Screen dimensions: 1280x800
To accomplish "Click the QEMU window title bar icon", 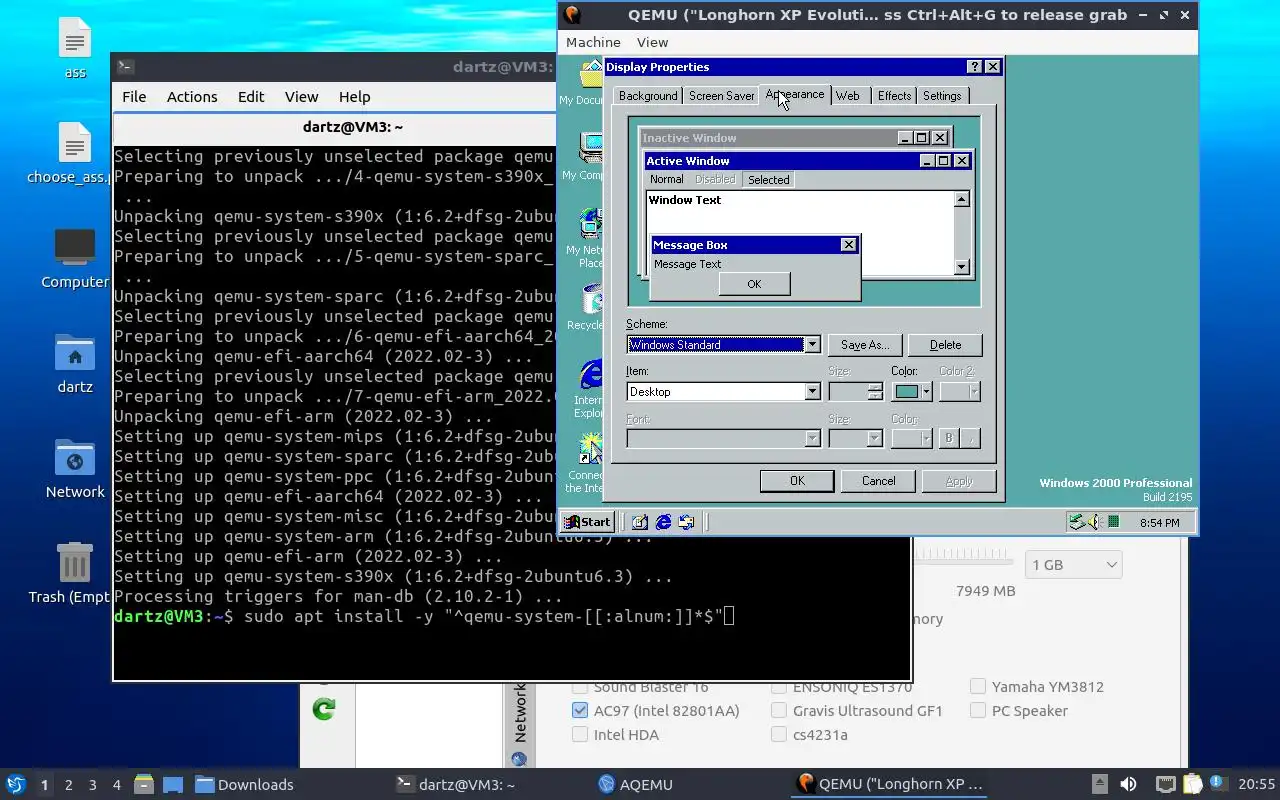I will 572,14.
